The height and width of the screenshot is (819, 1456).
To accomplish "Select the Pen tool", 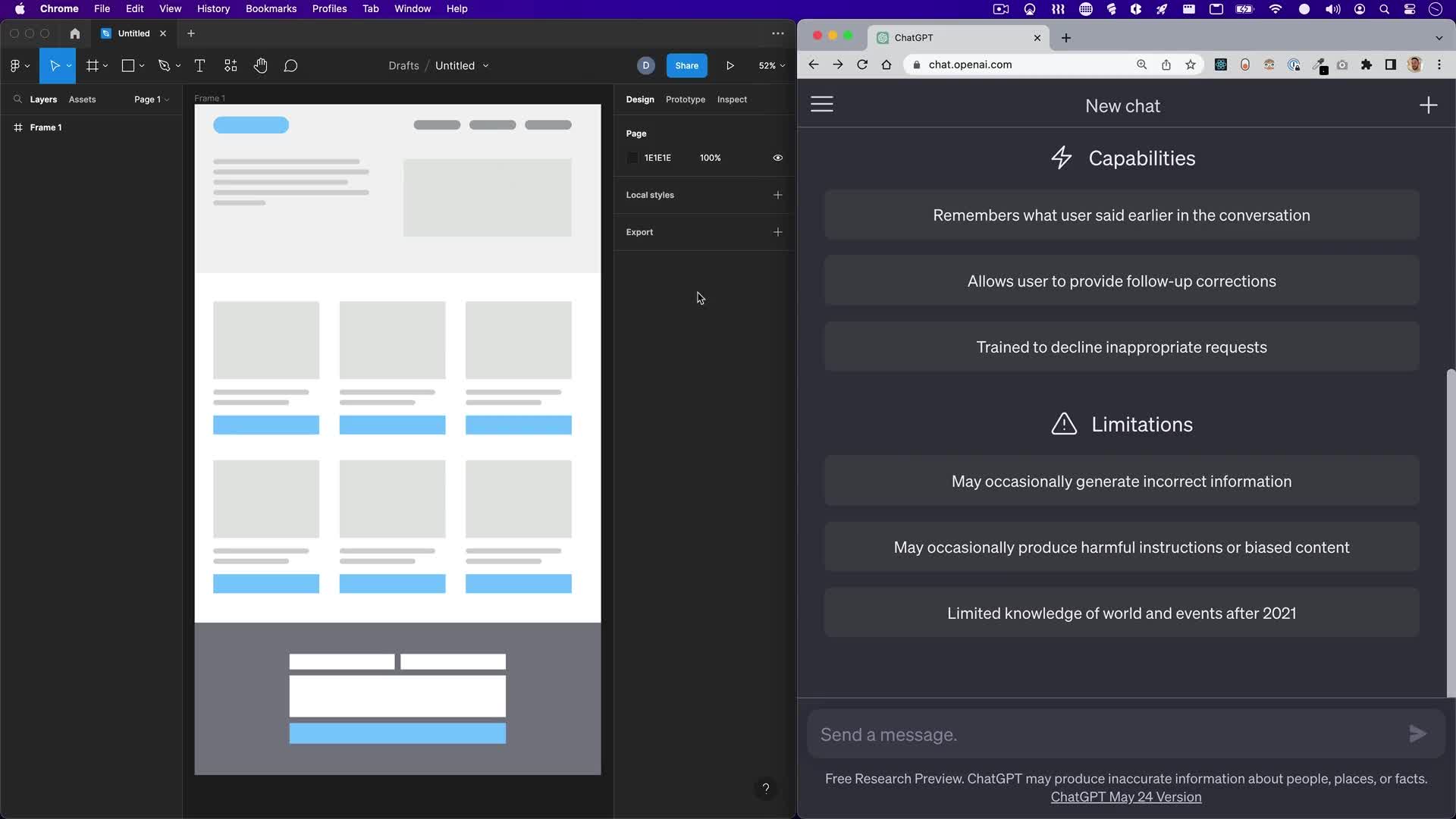I will (164, 66).
